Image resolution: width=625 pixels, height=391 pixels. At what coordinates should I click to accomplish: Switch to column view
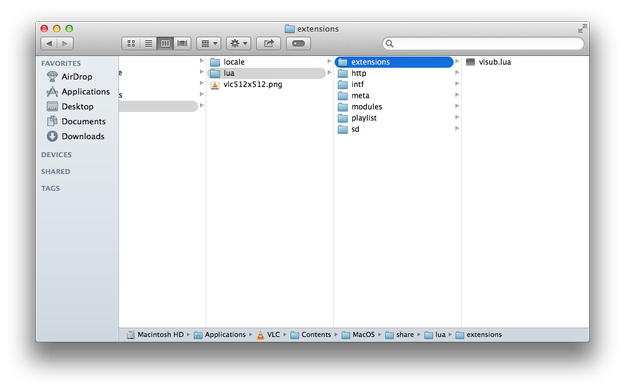coord(165,43)
